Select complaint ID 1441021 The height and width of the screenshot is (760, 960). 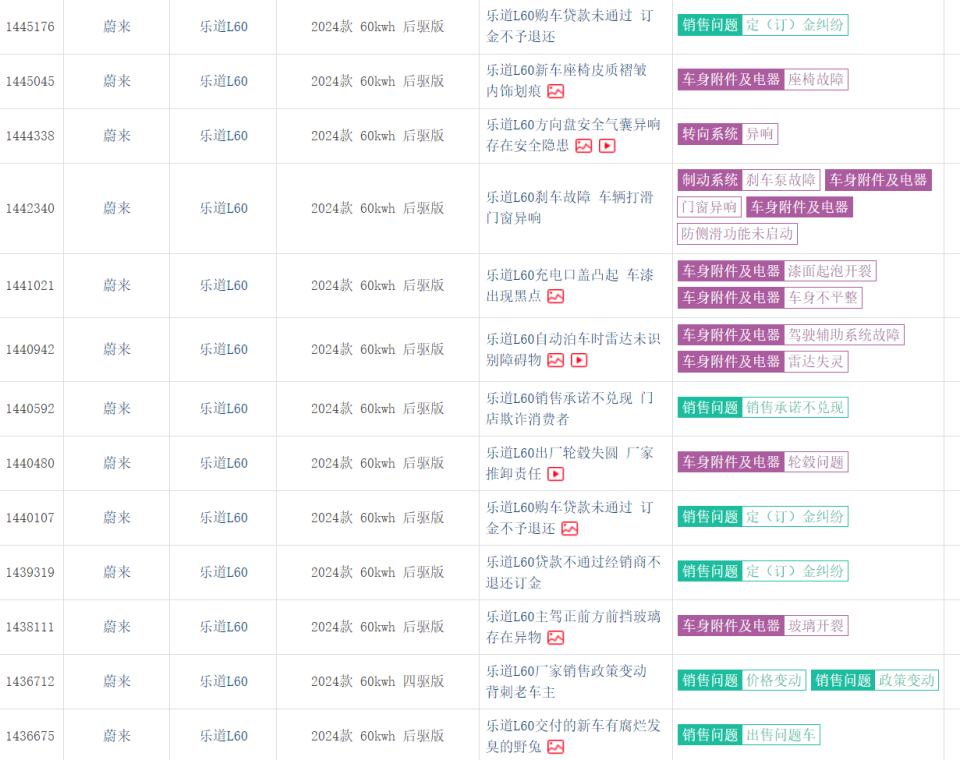click(30, 285)
